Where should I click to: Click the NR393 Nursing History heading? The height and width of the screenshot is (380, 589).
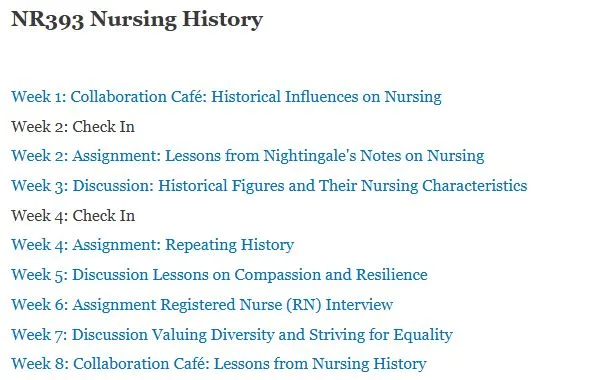pyautogui.click(x=137, y=20)
